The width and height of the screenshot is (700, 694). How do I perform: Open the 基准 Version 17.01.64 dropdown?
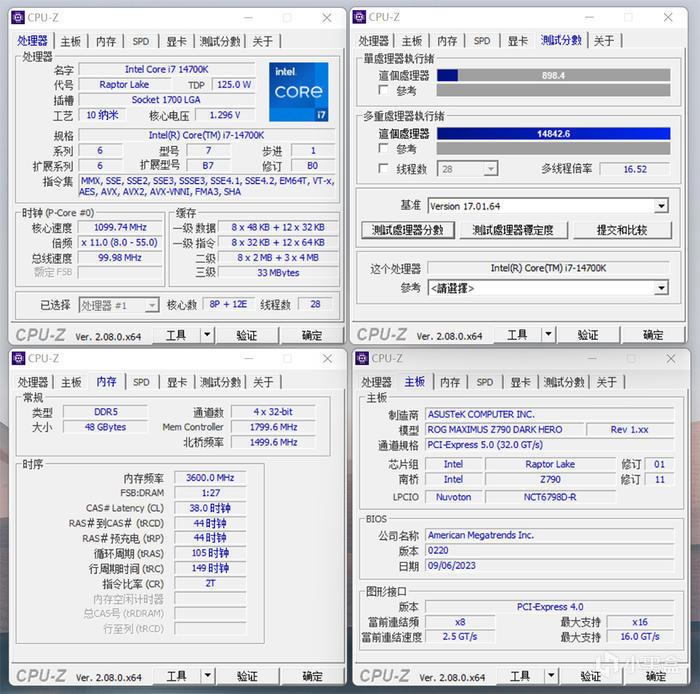click(662, 206)
